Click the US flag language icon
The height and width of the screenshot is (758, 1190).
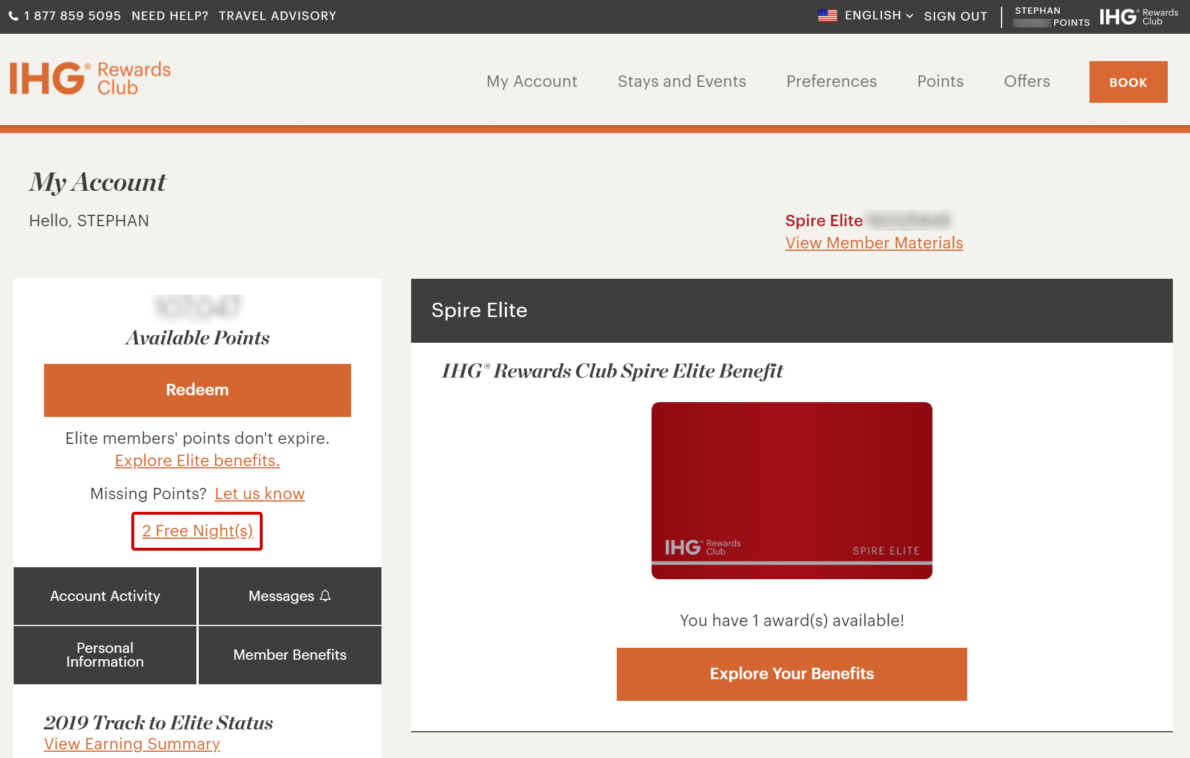[827, 15]
